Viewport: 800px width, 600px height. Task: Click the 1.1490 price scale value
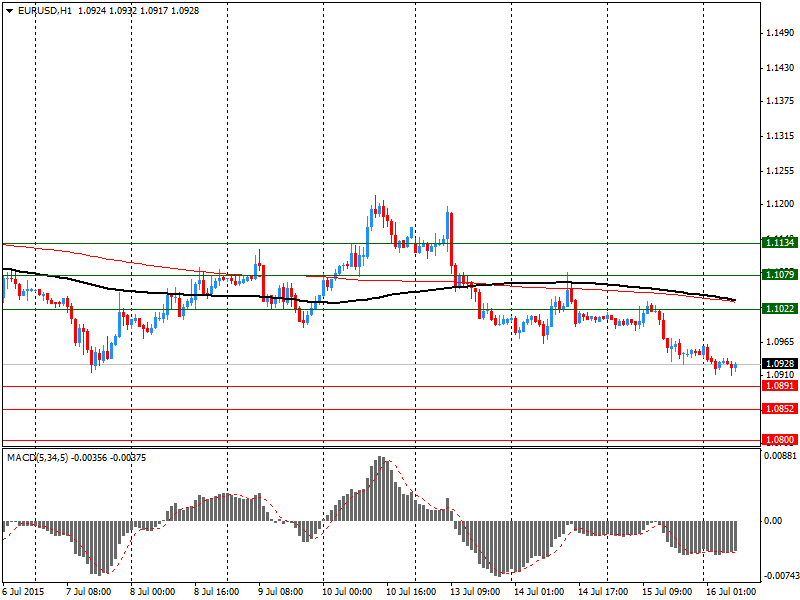click(780, 33)
